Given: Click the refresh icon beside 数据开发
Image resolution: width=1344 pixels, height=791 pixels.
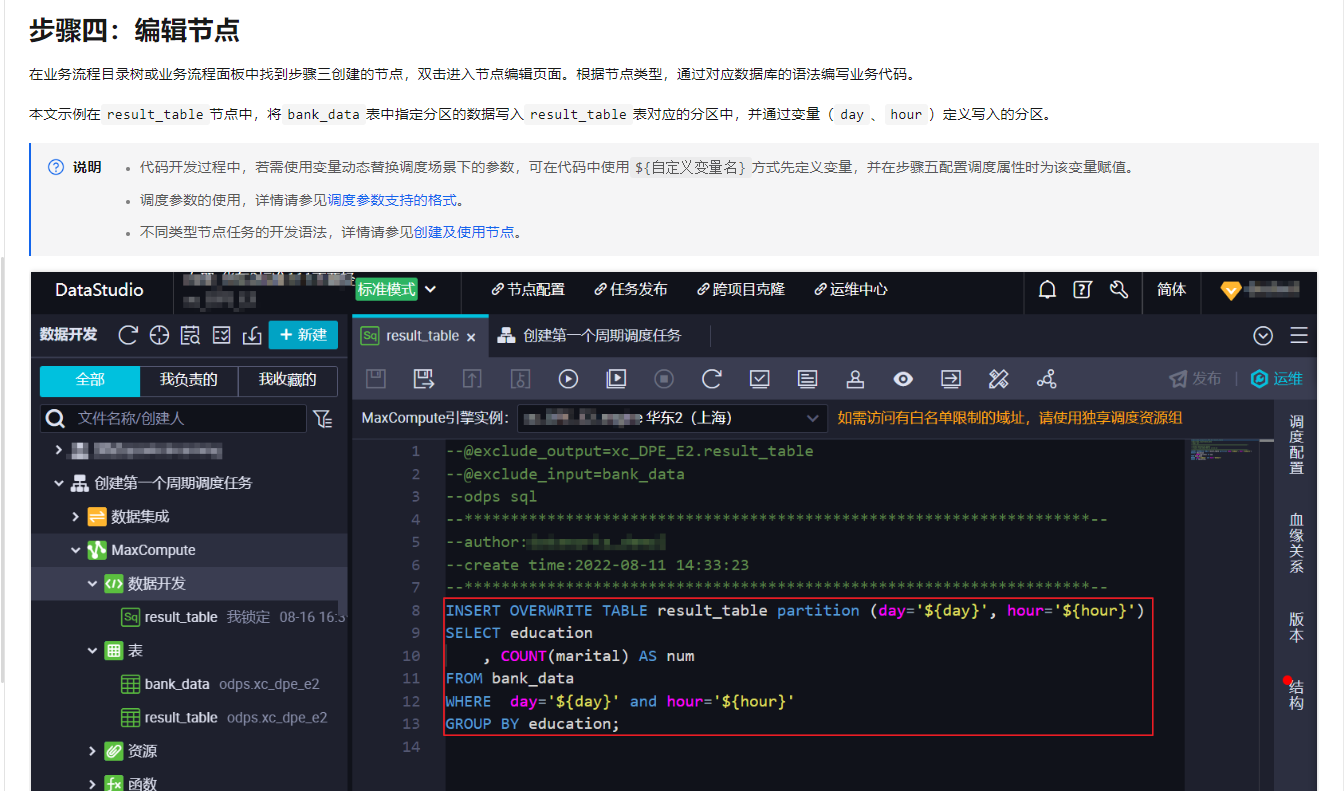Looking at the screenshot, I should (x=127, y=335).
